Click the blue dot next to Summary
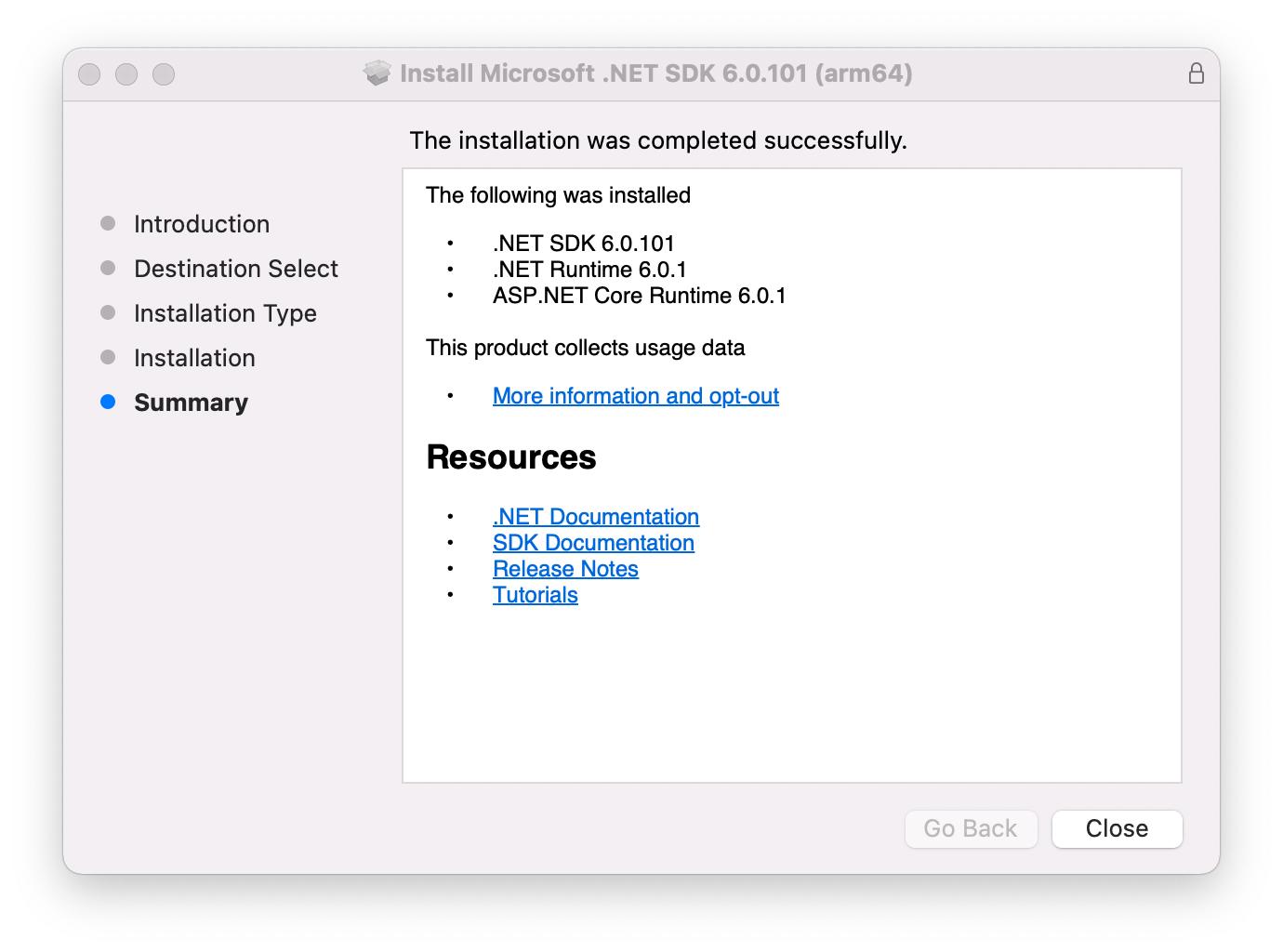The image size is (1283, 952). 106,403
